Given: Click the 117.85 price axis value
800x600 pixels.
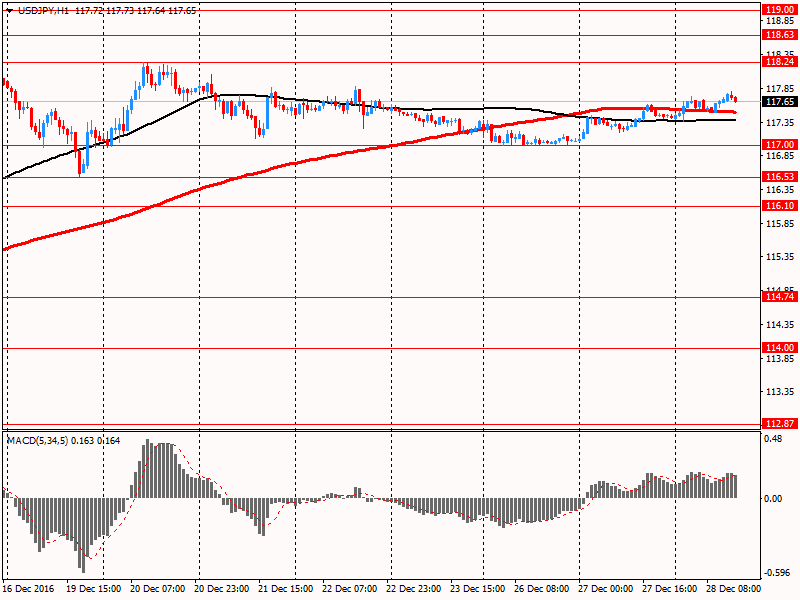Looking at the screenshot, I should pyautogui.click(x=780, y=89).
